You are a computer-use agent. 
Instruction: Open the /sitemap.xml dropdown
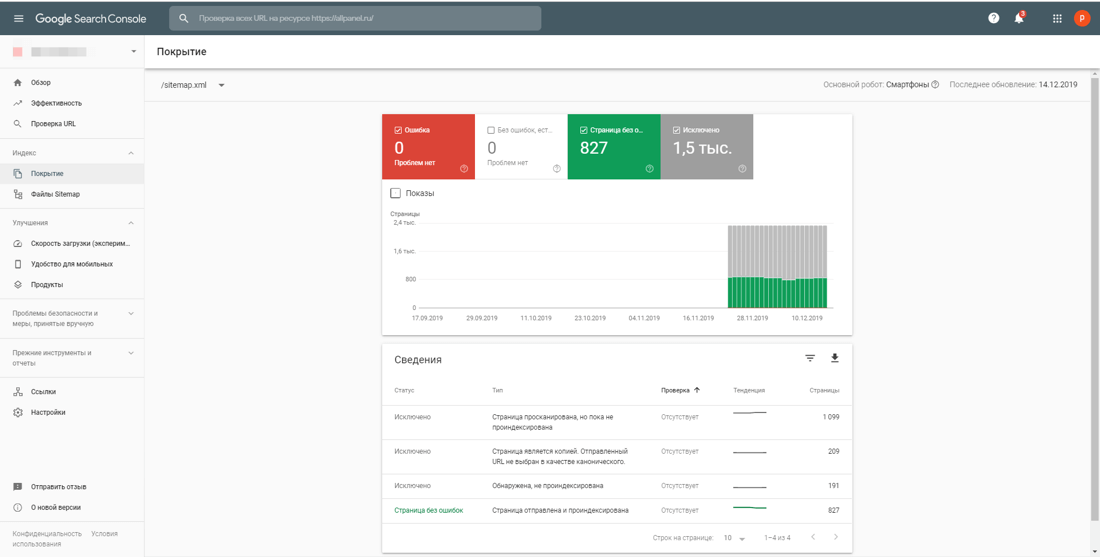[193, 85]
